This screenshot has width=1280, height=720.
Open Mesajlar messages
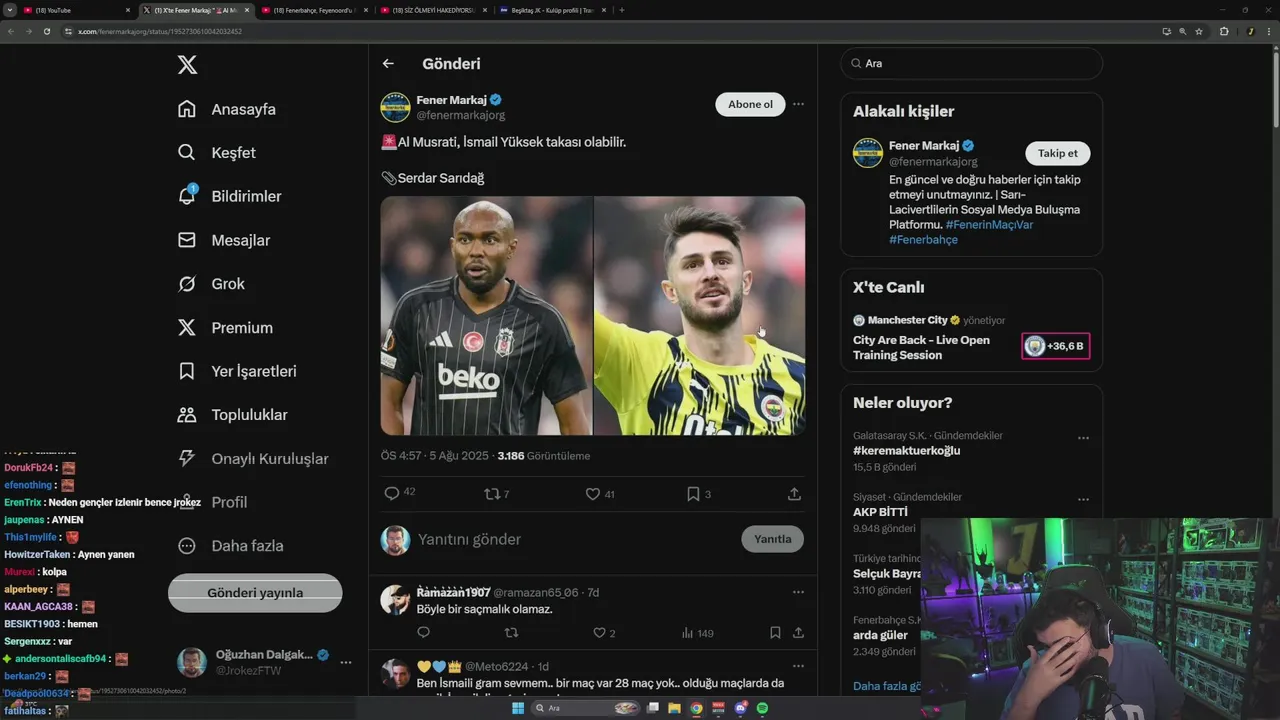(x=224, y=240)
